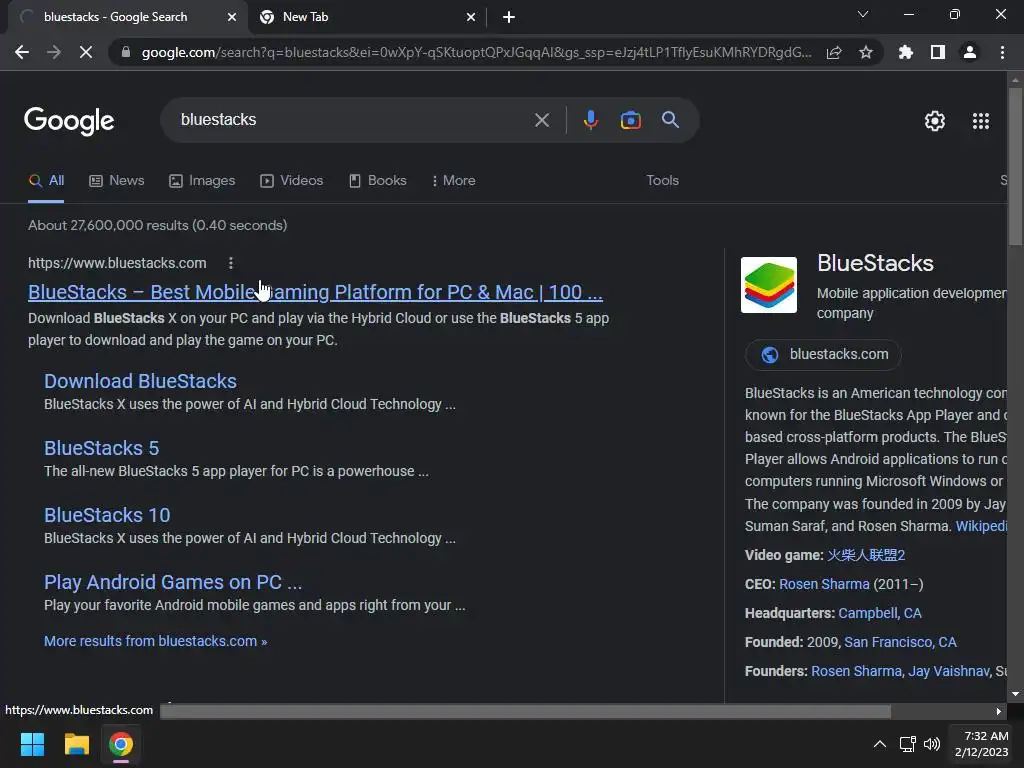Expand the tab search chevron

(863, 14)
